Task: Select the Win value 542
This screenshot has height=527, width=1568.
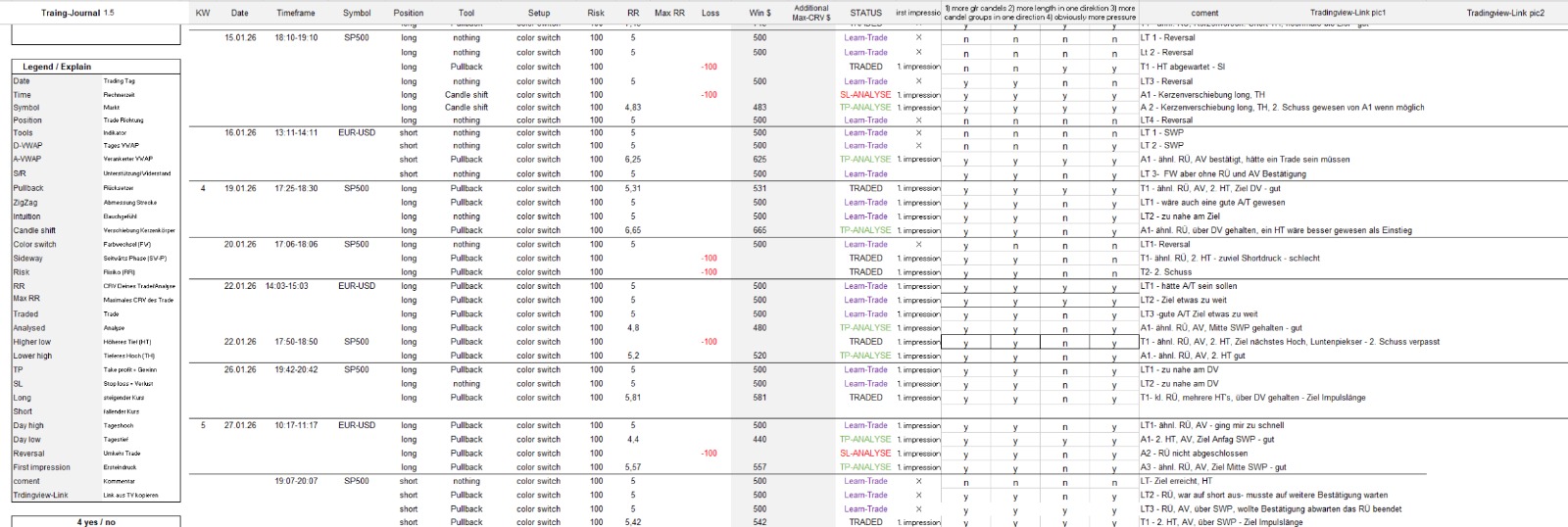Action: [x=759, y=522]
